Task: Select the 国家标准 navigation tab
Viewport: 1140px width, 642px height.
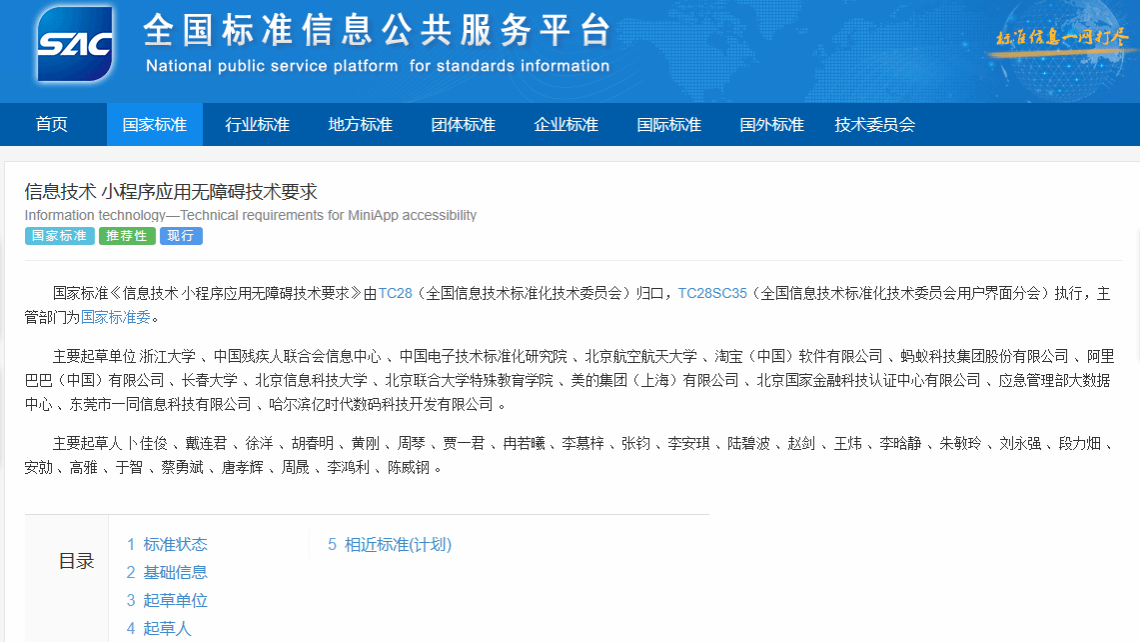Action: coord(155,125)
